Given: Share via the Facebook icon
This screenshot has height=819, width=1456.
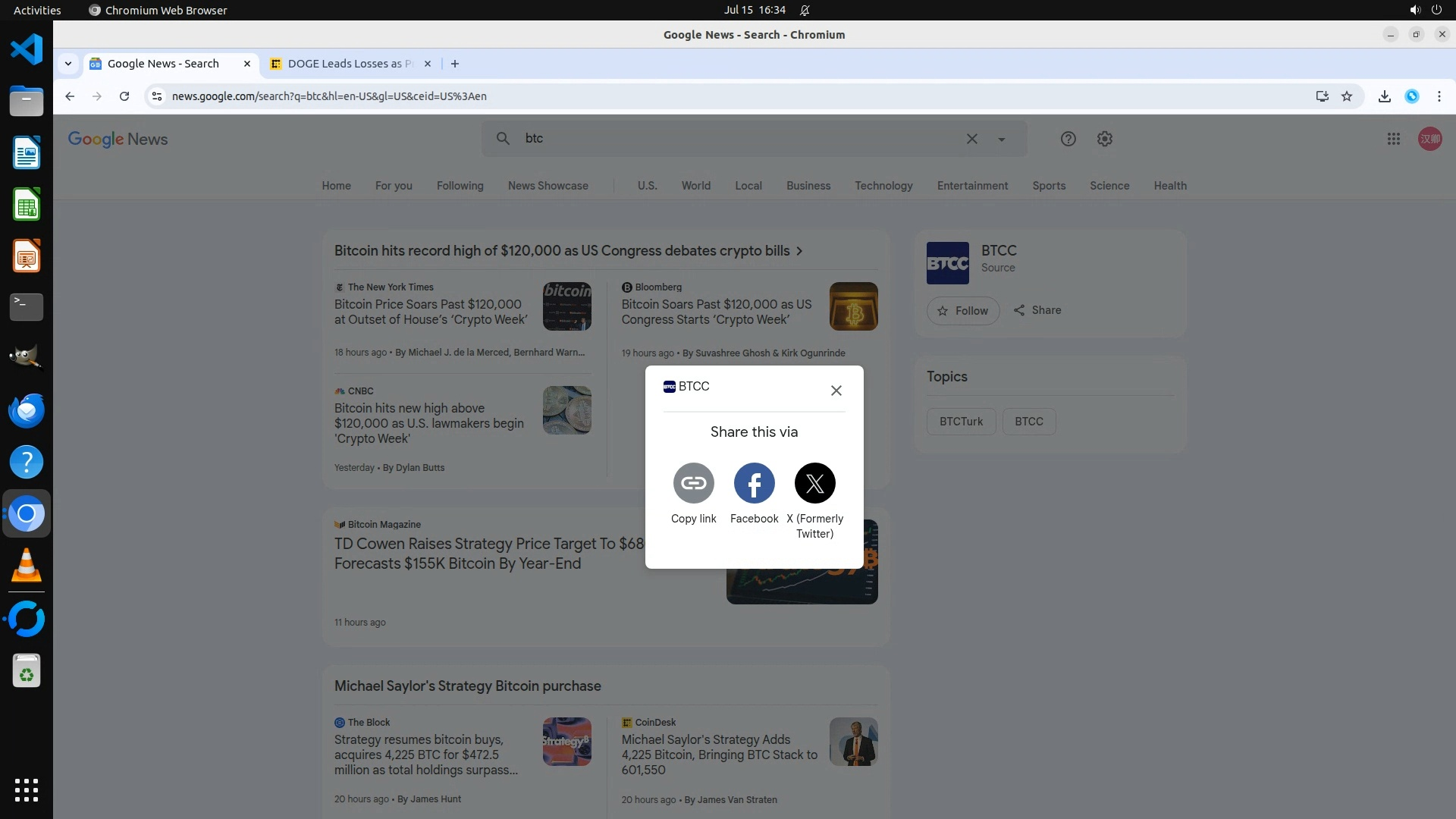Looking at the screenshot, I should point(754,483).
